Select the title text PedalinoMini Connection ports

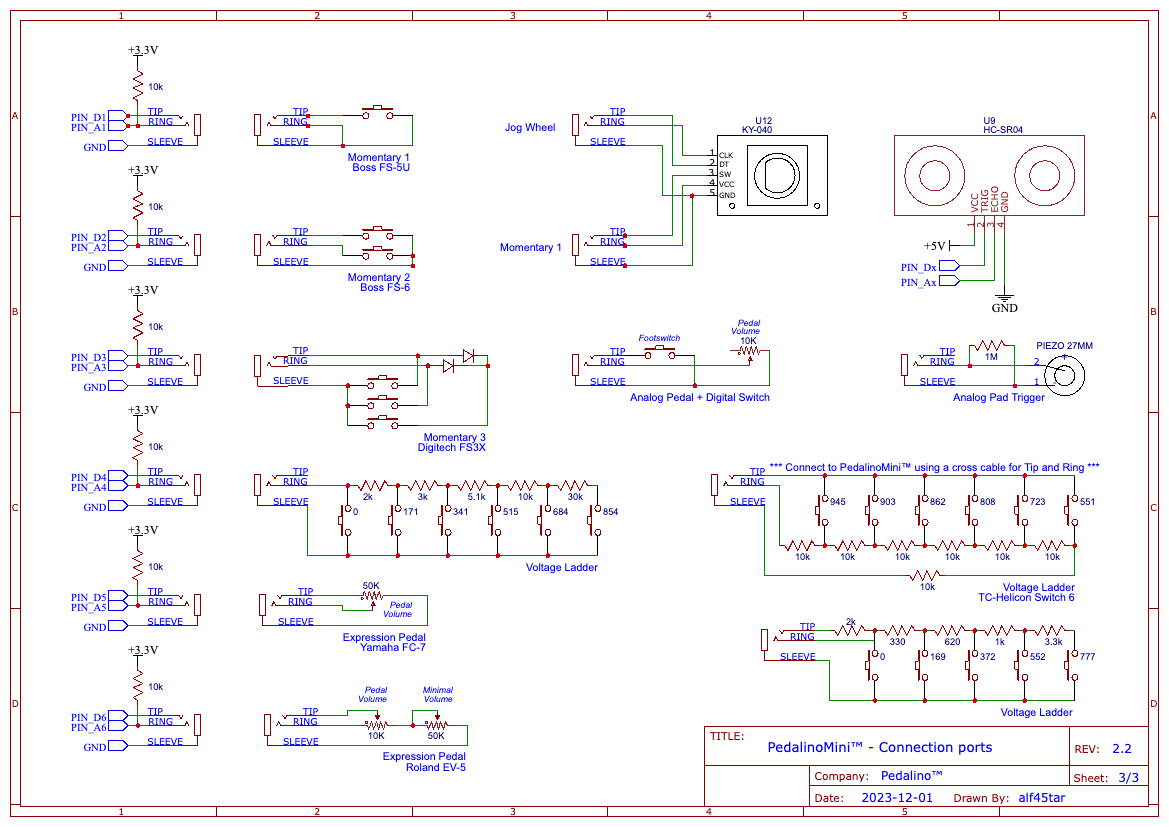[879, 747]
